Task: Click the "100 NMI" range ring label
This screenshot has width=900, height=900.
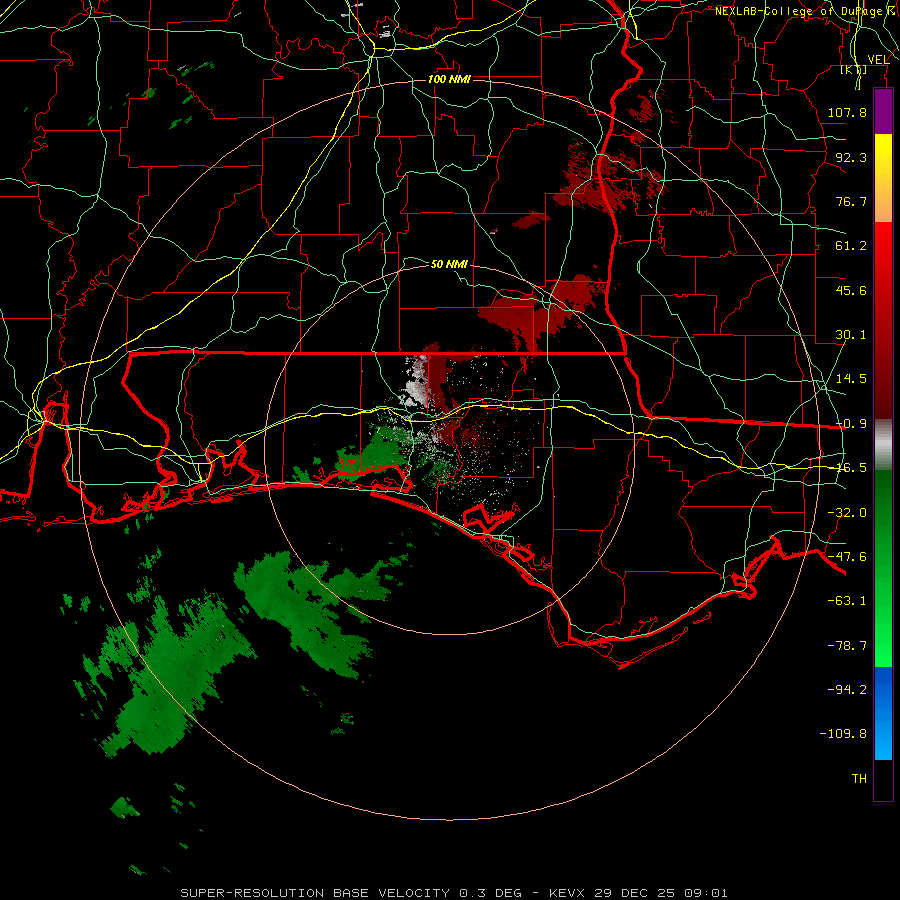Action: (449, 79)
